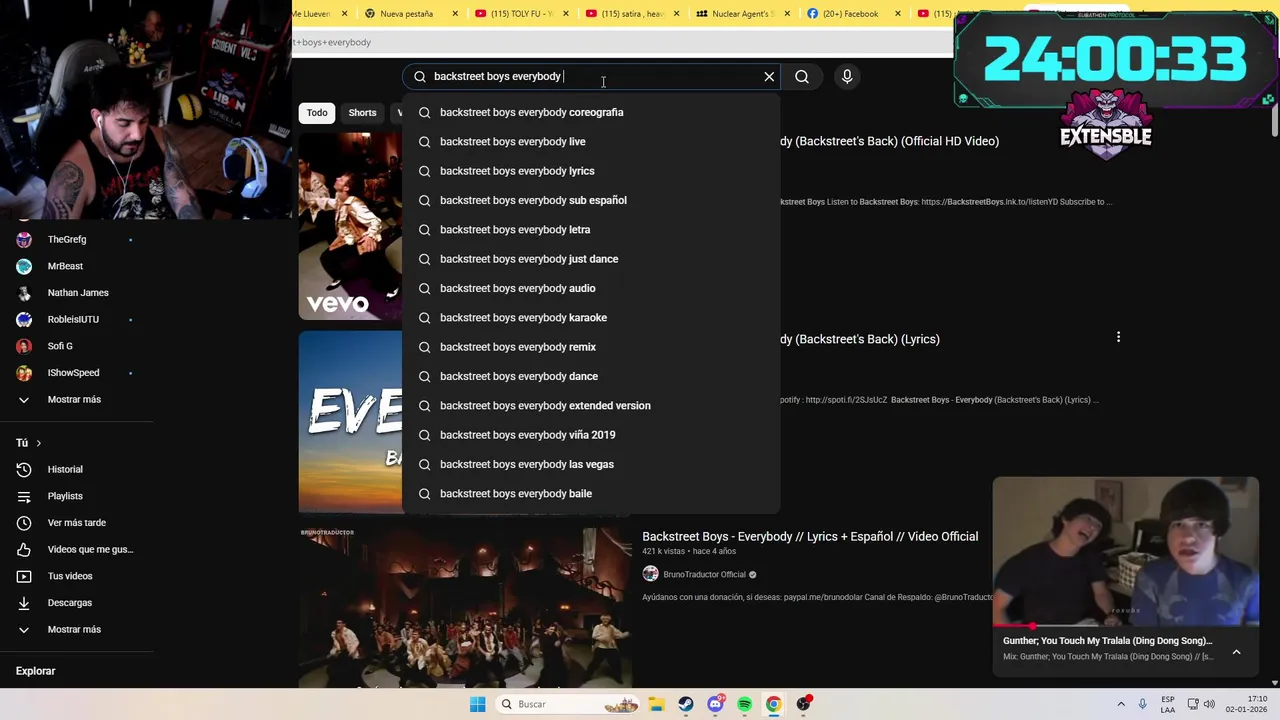Close the Facebook tab
Image resolution: width=1280 pixels, height=720 pixels.
tap(897, 14)
